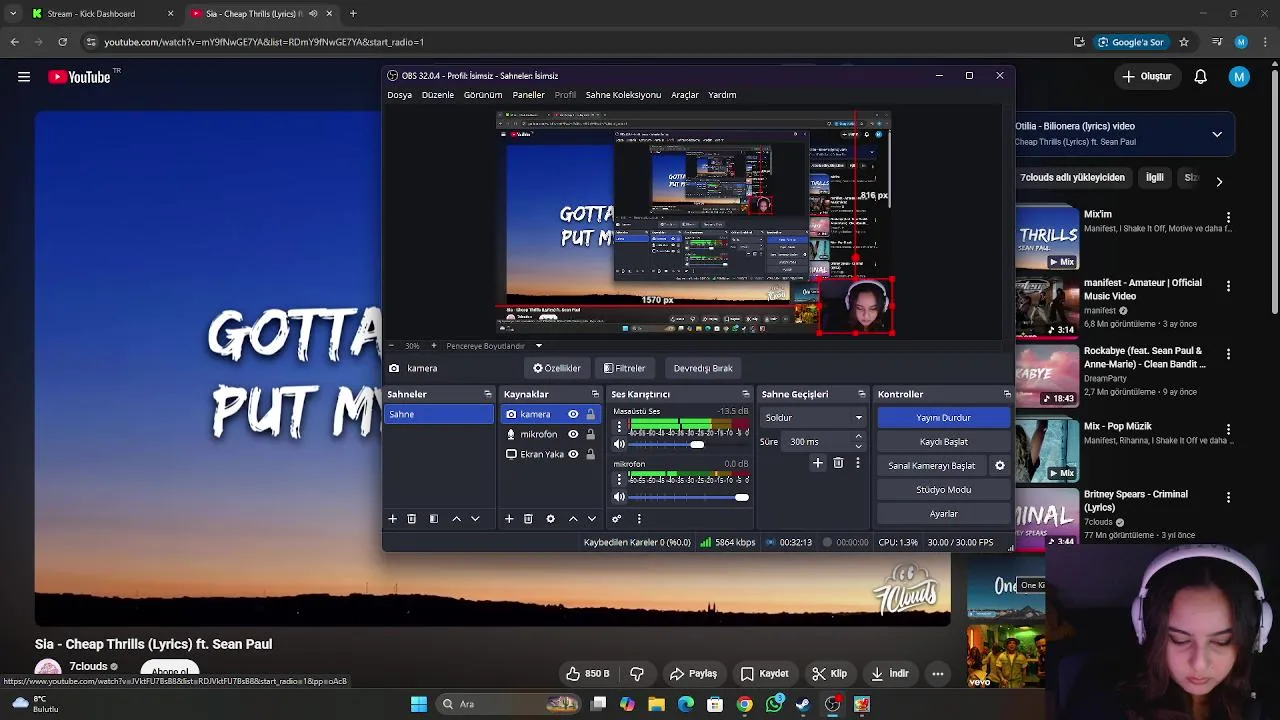Add a new scene in OBS Sahneler panel

tap(392, 519)
